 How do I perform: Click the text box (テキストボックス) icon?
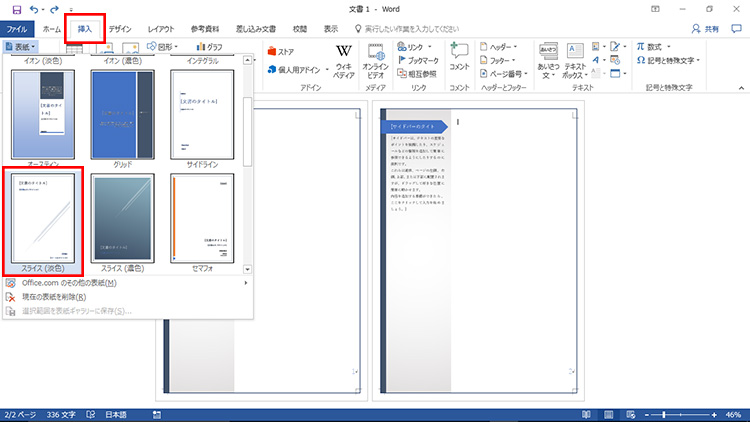click(576, 58)
